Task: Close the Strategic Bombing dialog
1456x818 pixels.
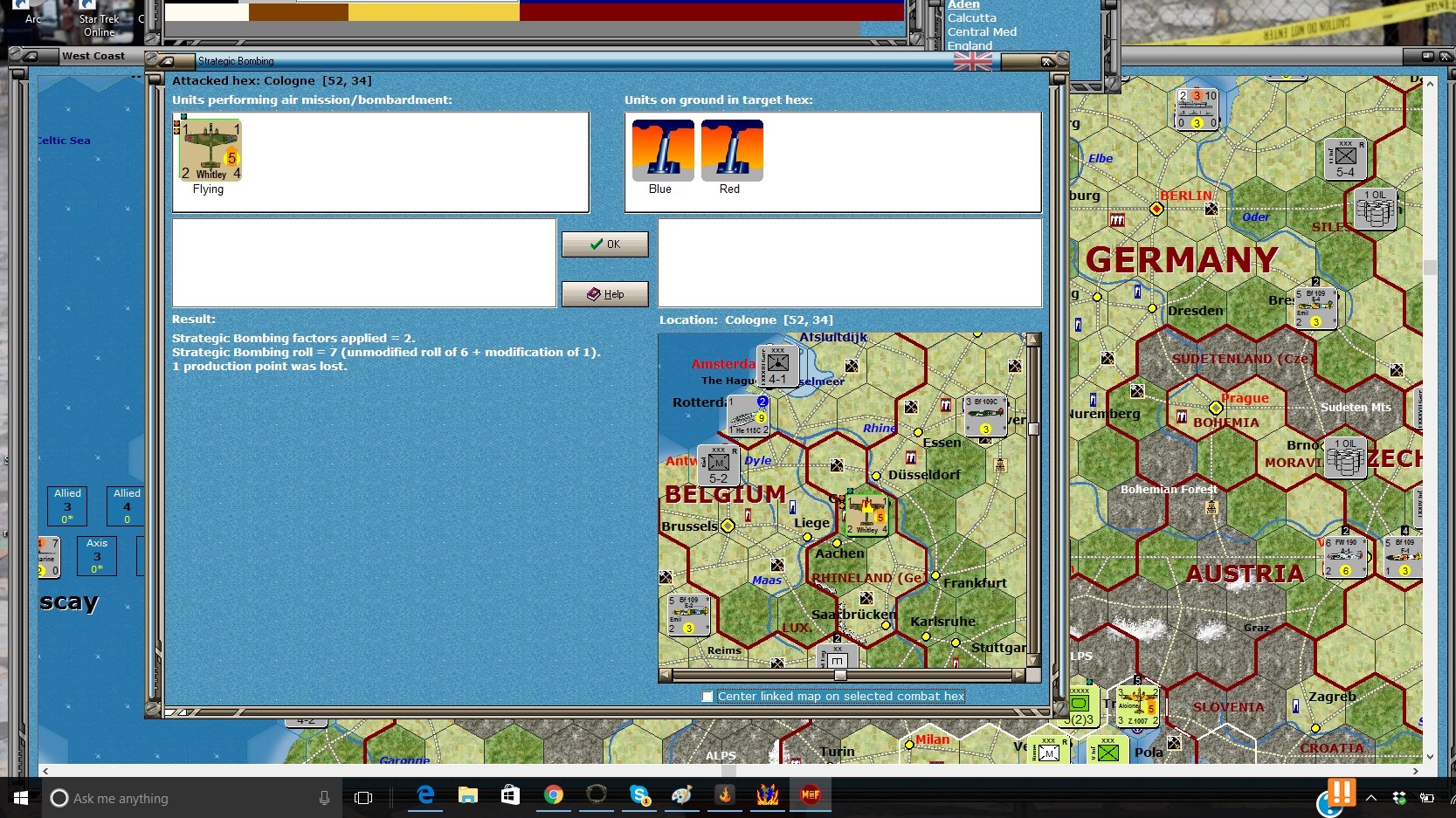Action: tap(1047, 61)
